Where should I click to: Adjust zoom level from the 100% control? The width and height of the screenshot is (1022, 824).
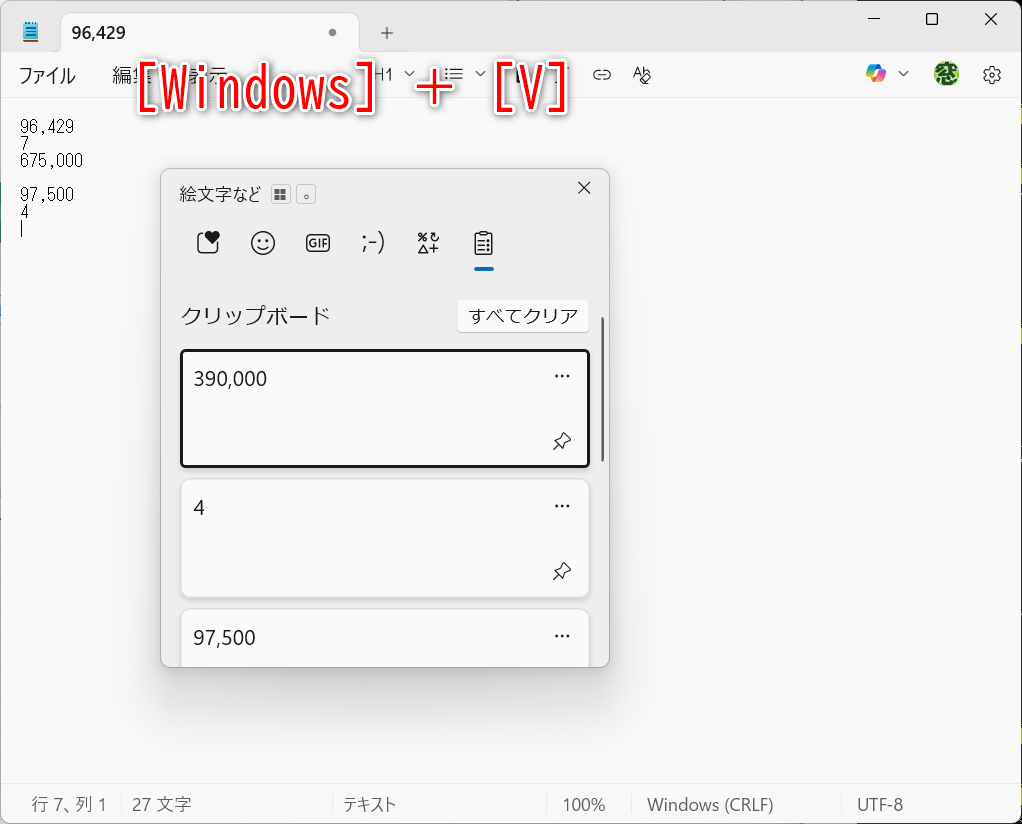585,804
